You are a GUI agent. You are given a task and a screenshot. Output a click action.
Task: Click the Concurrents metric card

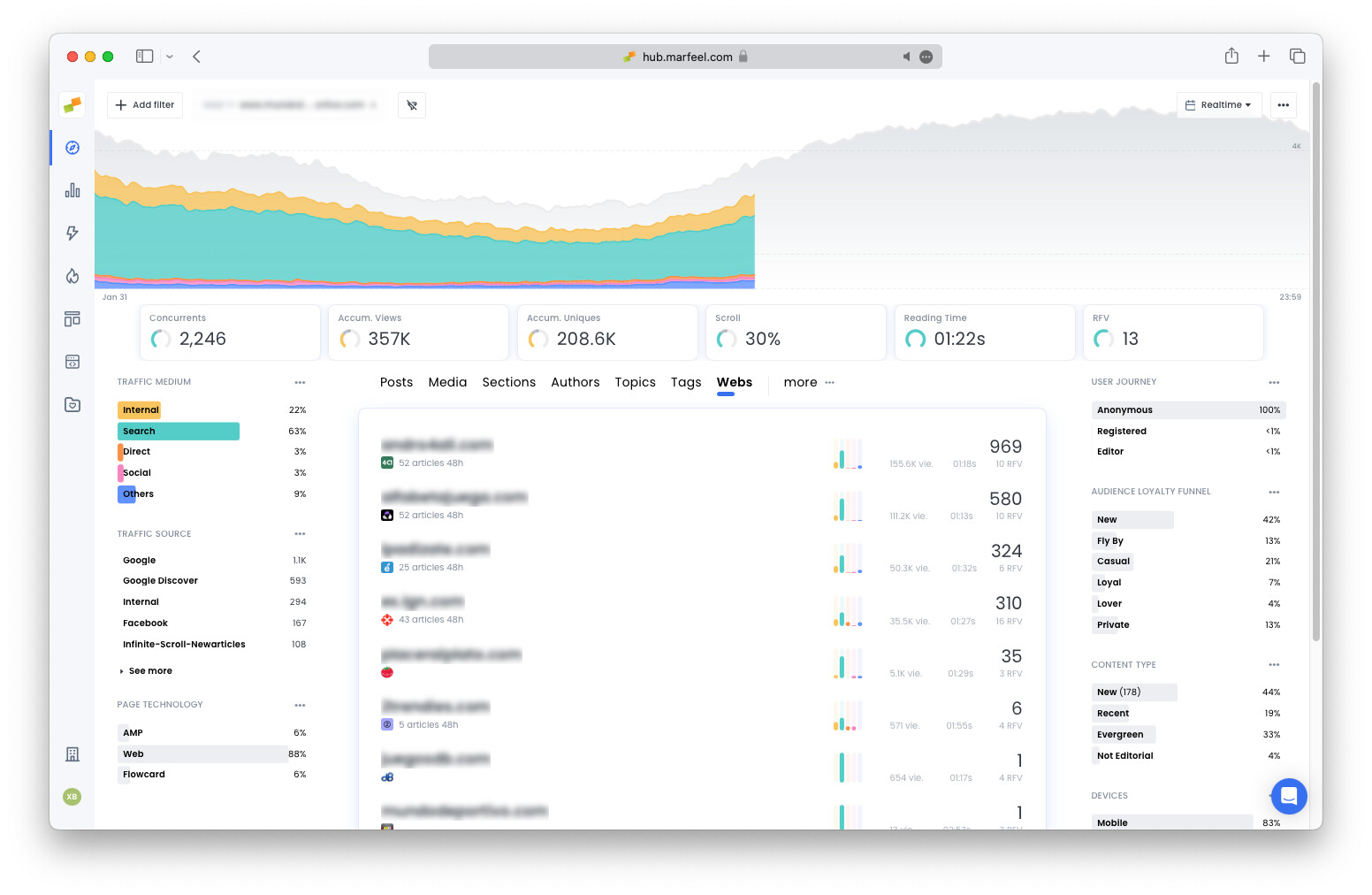point(230,333)
